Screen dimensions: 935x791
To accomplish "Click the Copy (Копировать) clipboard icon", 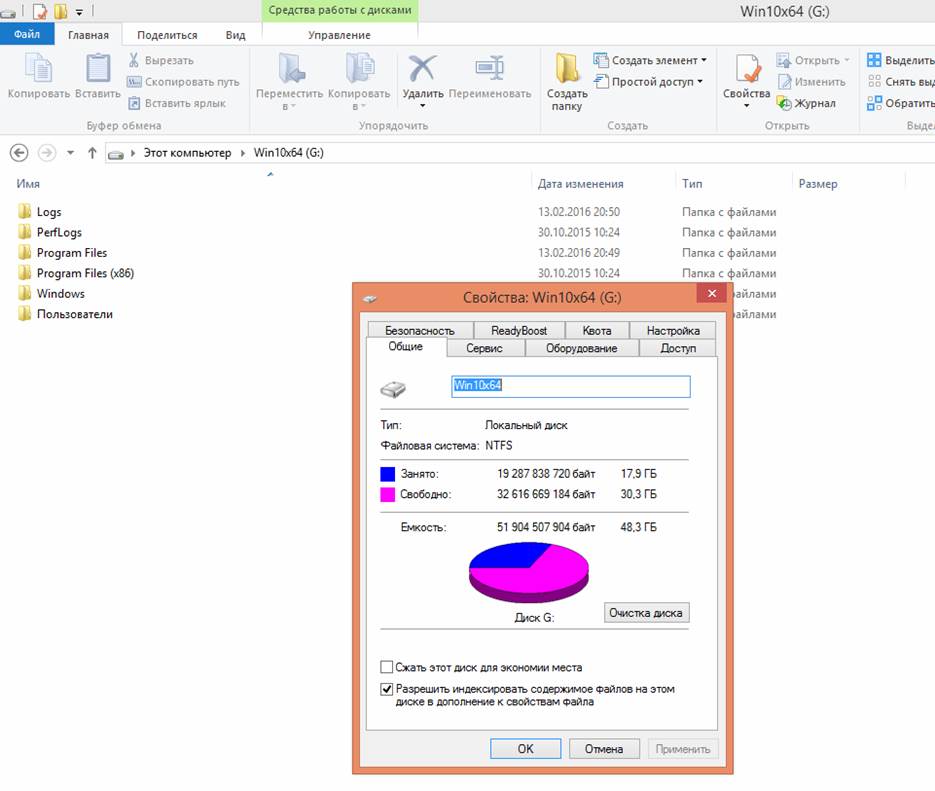I will pyautogui.click(x=39, y=67).
